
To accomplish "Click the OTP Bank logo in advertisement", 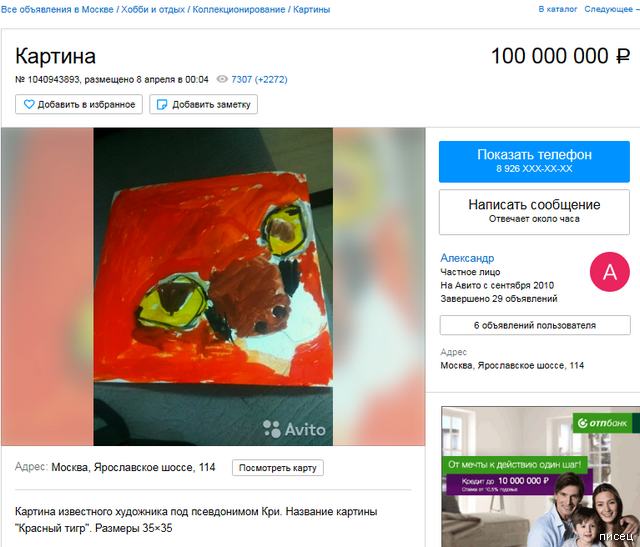I will click(602, 423).
